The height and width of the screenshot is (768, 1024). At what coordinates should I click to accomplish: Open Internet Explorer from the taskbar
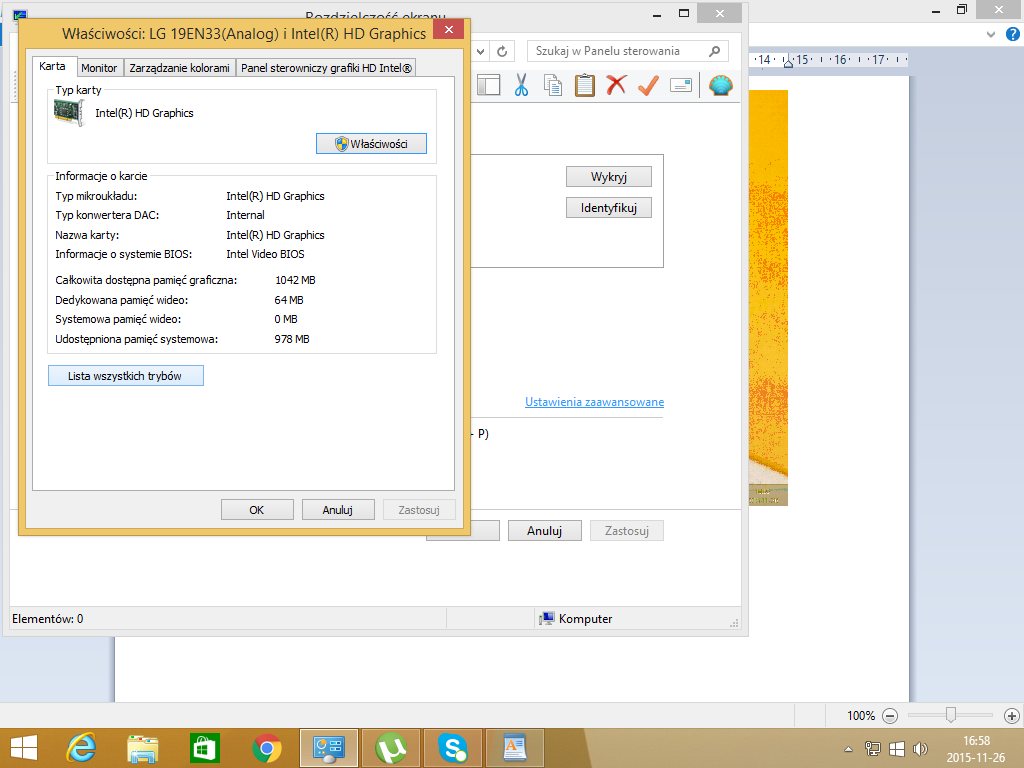coord(81,748)
